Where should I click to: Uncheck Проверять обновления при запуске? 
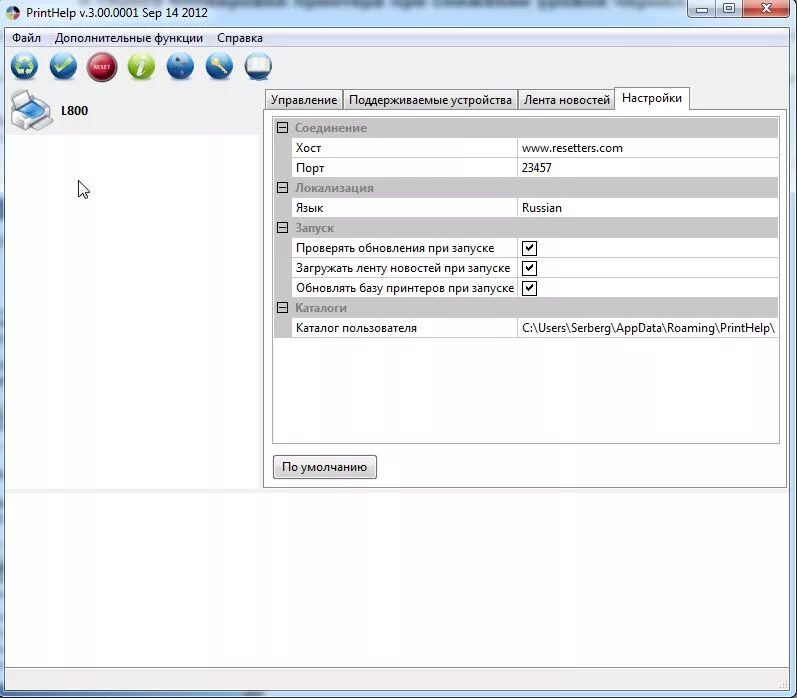click(x=529, y=248)
